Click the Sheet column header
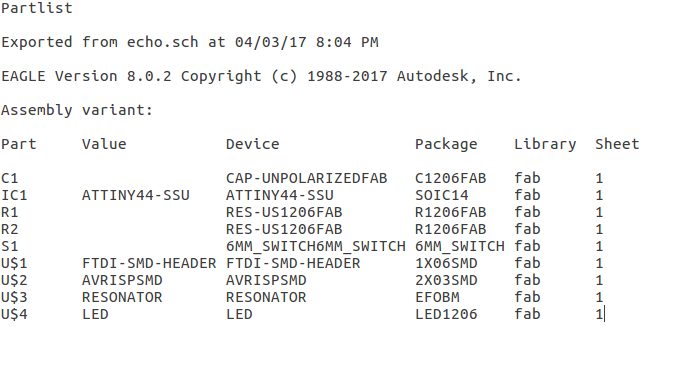Screen dimensions: 687x370 click(617, 144)
